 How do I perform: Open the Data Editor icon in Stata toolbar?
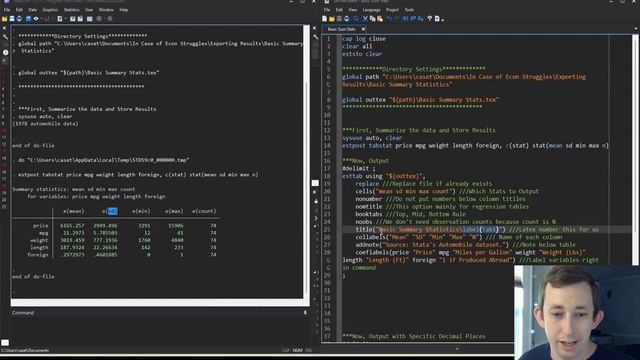click(x=72, y=19)
